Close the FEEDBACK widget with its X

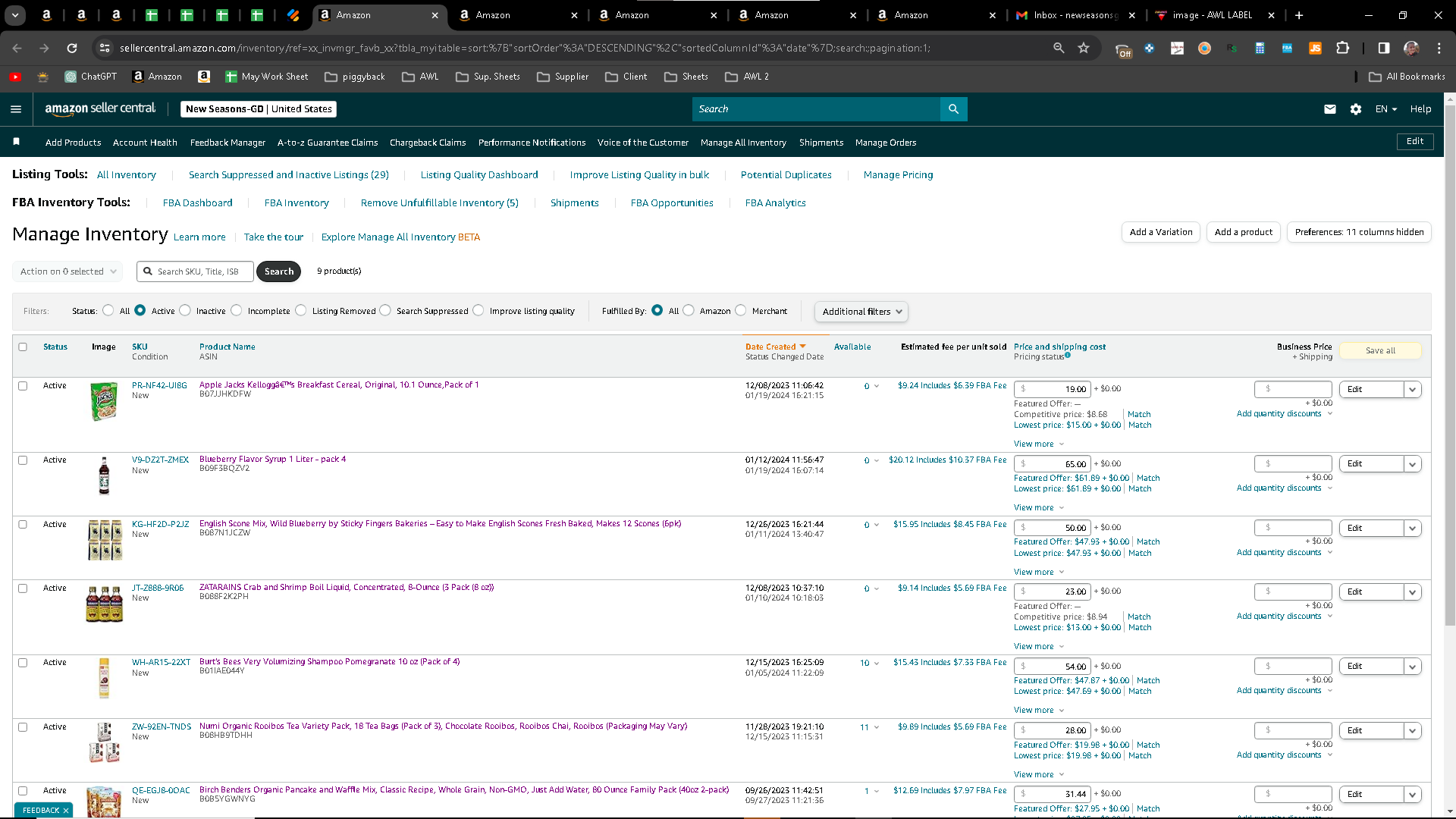[66, 811]
